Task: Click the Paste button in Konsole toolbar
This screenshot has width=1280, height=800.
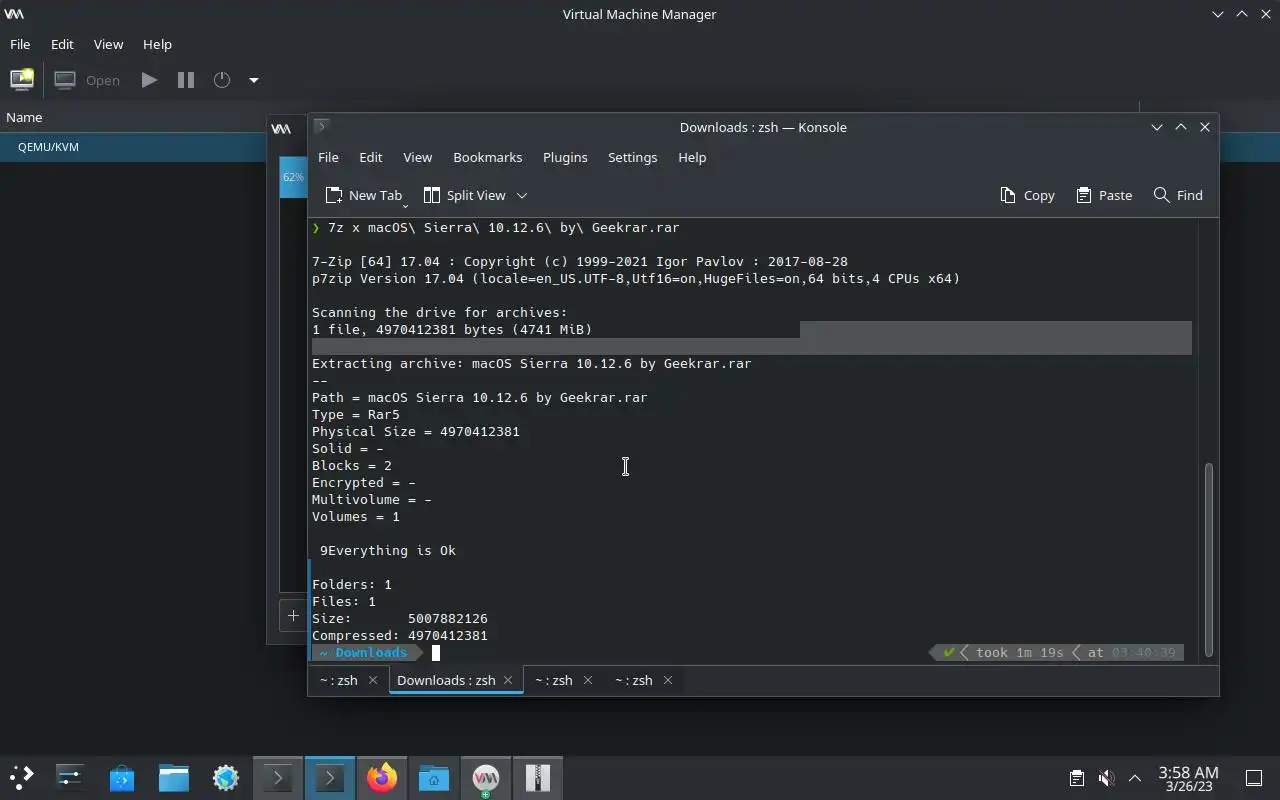Action: coord(1104,195)
